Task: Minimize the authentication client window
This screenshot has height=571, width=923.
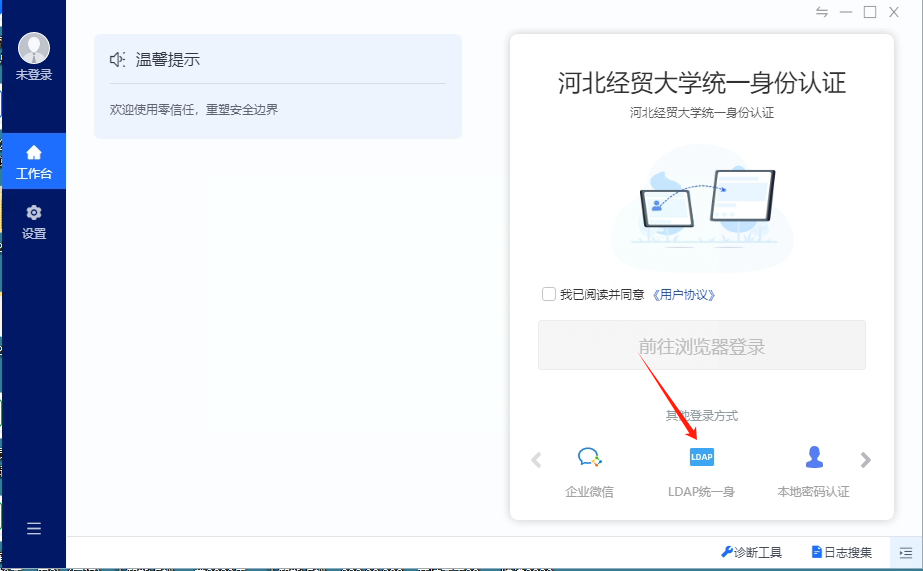Action: click(846, 12)
